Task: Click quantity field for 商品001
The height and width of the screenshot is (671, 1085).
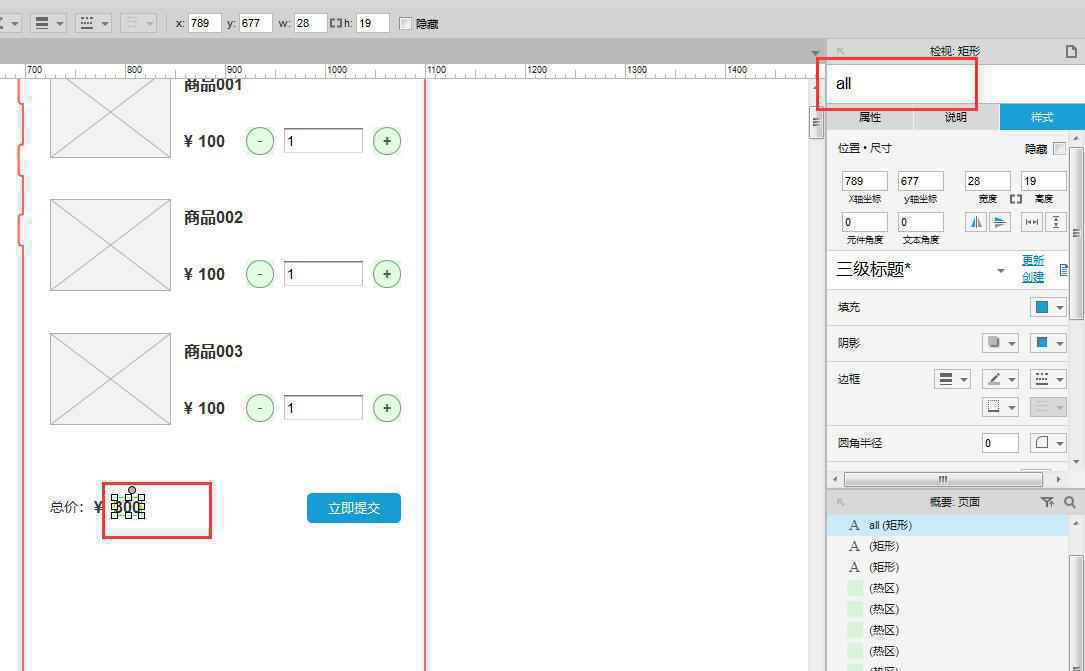Action: pos(323,141)
